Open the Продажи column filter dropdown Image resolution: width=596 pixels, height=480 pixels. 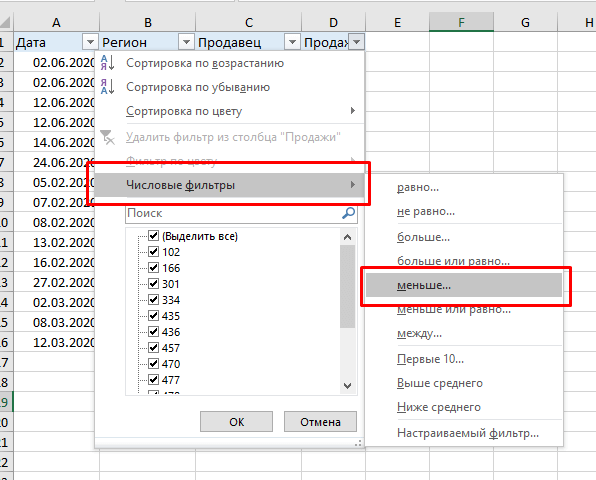(x=356, y=42)
